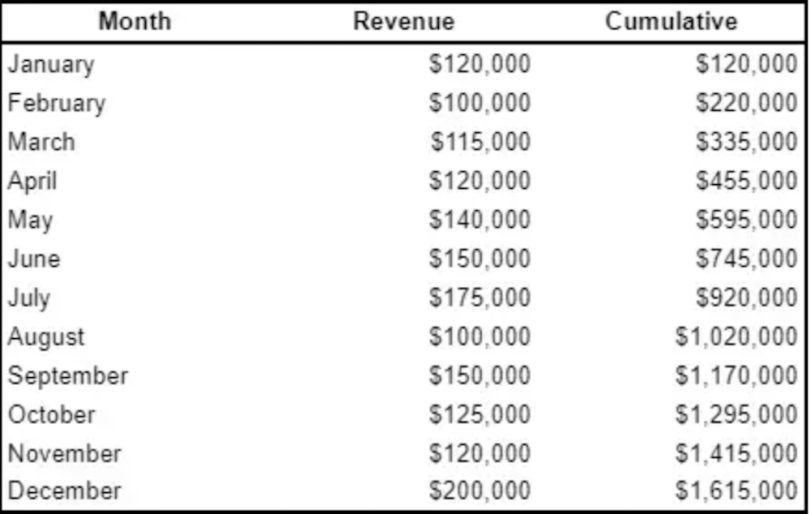
Task: Select the June cumulative cell $745,000
Action: coord(746,259)
